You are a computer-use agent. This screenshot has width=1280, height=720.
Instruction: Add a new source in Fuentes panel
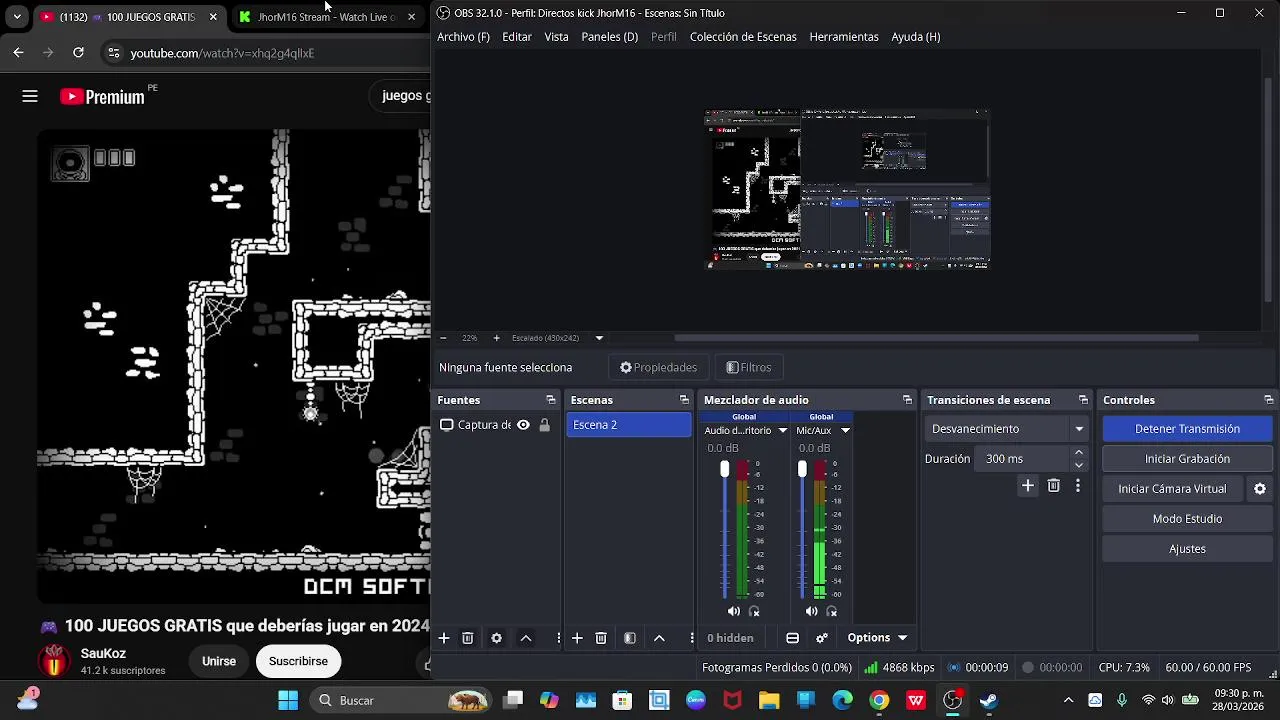point(444,638)
